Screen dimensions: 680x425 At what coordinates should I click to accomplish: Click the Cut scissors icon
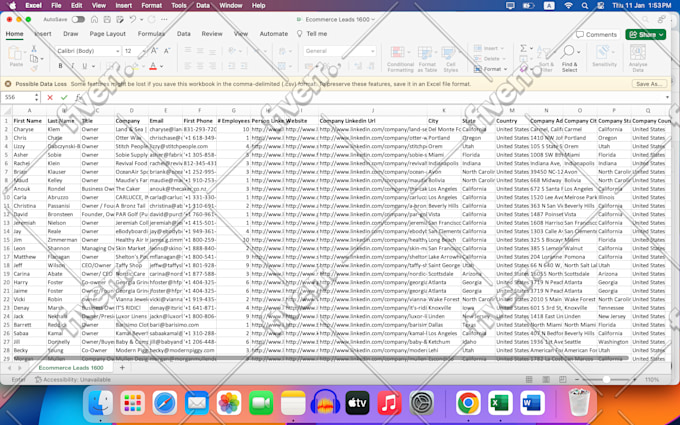click(x=34, y=49)
